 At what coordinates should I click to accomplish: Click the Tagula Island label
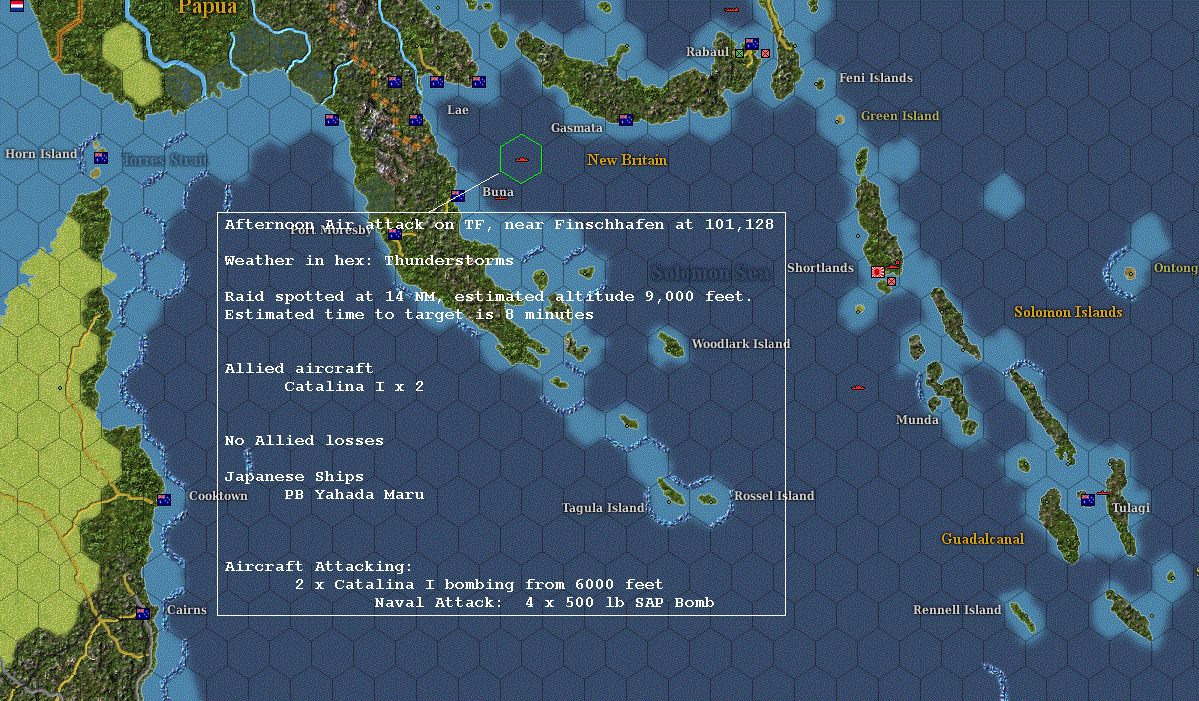(x=603, y=508)
